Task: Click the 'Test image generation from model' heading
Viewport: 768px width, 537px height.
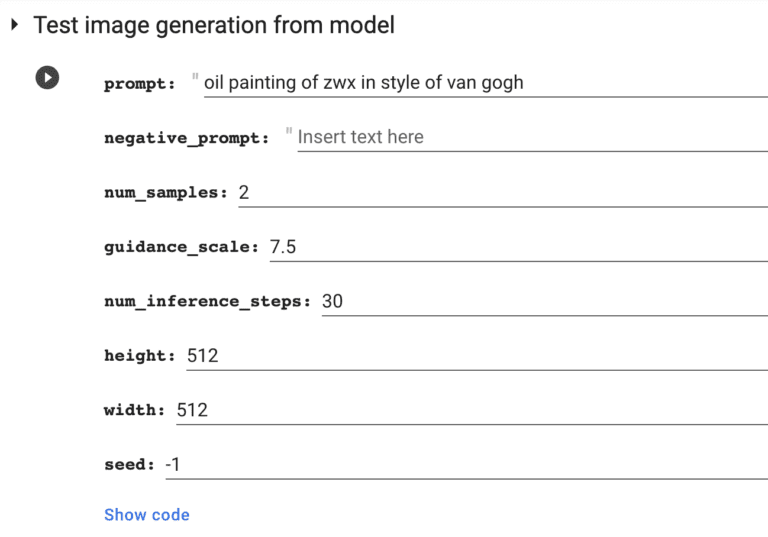Action: pyautogui.click(x=214, y=25)
